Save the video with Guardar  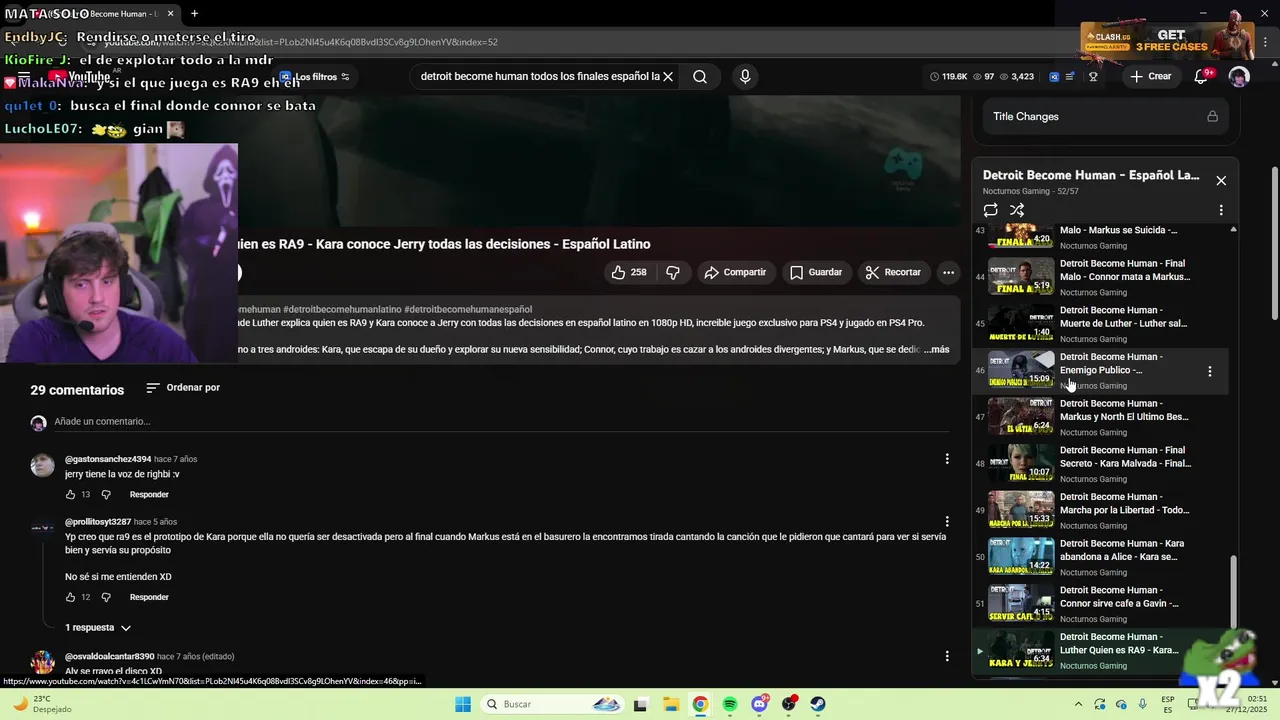[815, 272]
